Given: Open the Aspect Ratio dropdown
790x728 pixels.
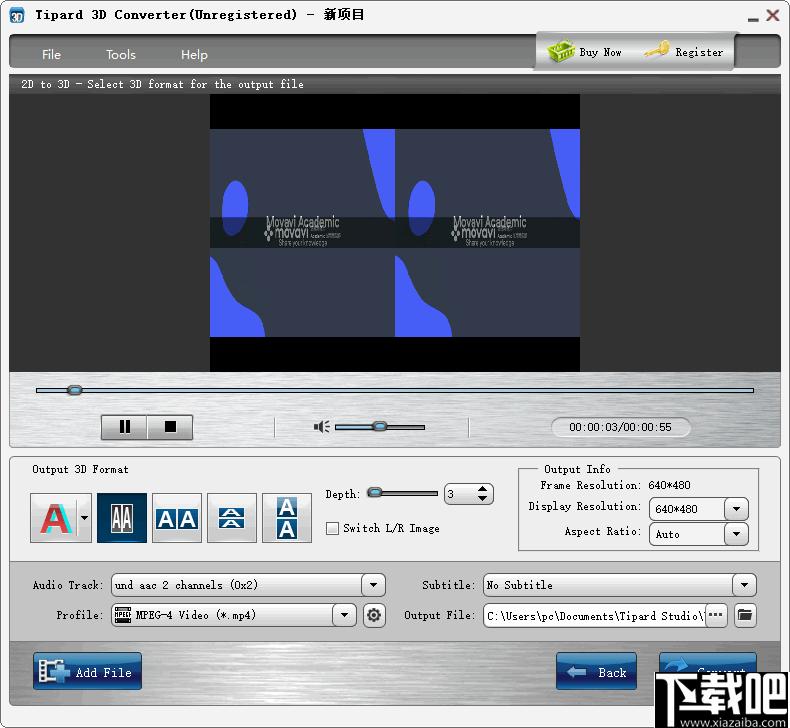Looking at the screenshot, I should pyautogui.click(x=736, y=534).
